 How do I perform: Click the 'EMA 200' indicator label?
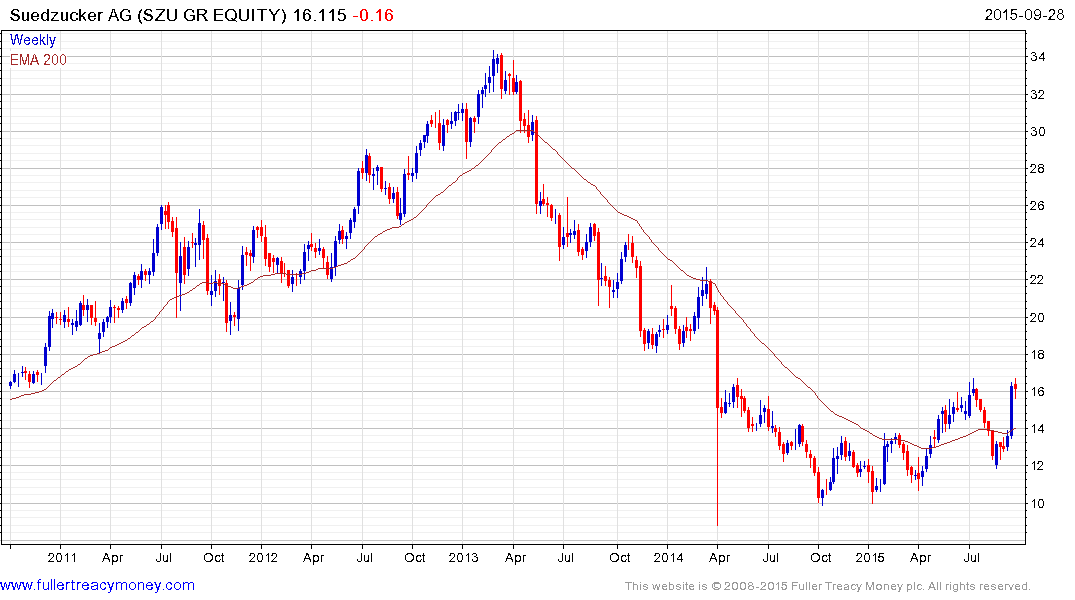point(38,60)
